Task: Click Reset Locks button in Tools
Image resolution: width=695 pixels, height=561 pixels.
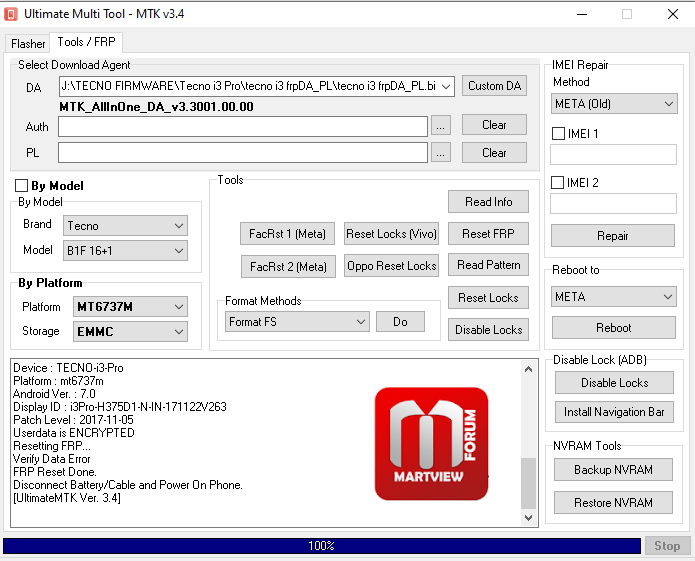Action: (x=488, y=298)
